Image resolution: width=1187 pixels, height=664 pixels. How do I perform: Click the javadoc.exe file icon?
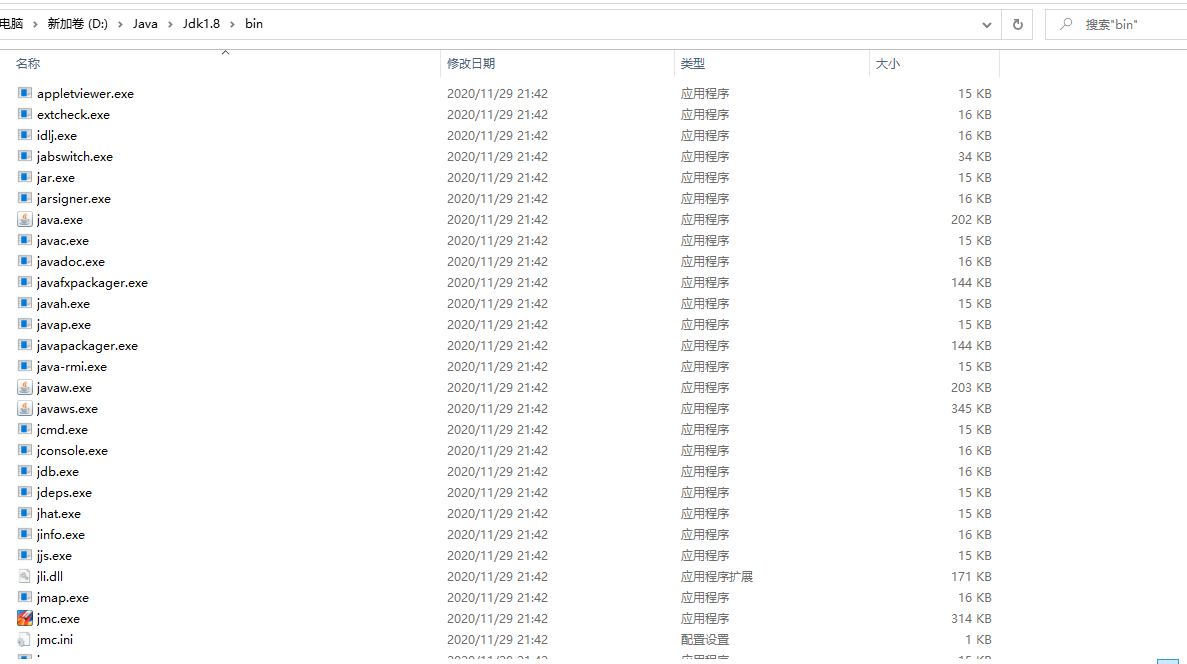coord(24,261)
